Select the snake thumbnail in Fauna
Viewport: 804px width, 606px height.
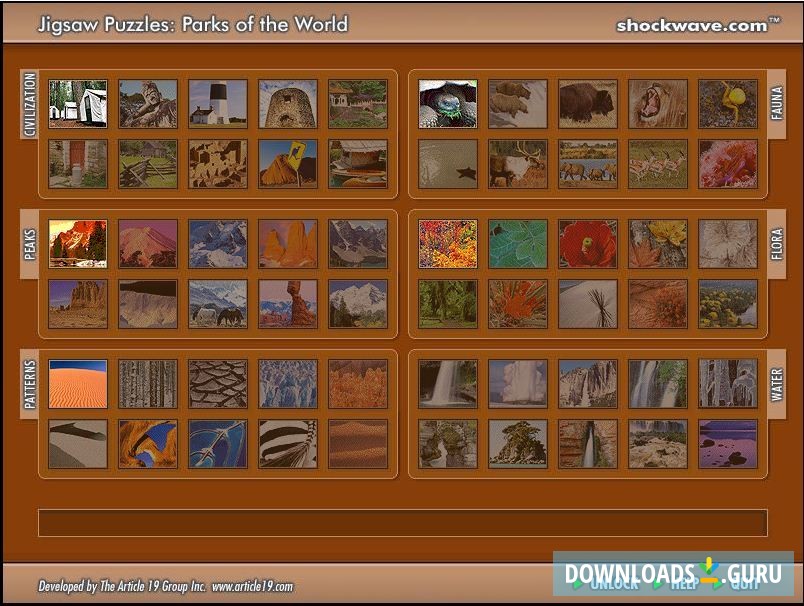pyautogui.click(x=445, y=101)
